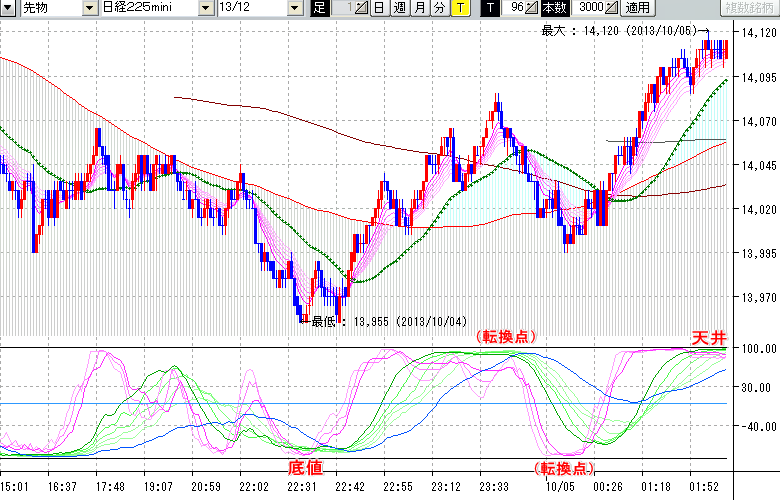Switch to 週 (weekly) candles
Image resolution: width=780 pixels, height=500 pixels.
pyautogui.click(x=399, y=8)
